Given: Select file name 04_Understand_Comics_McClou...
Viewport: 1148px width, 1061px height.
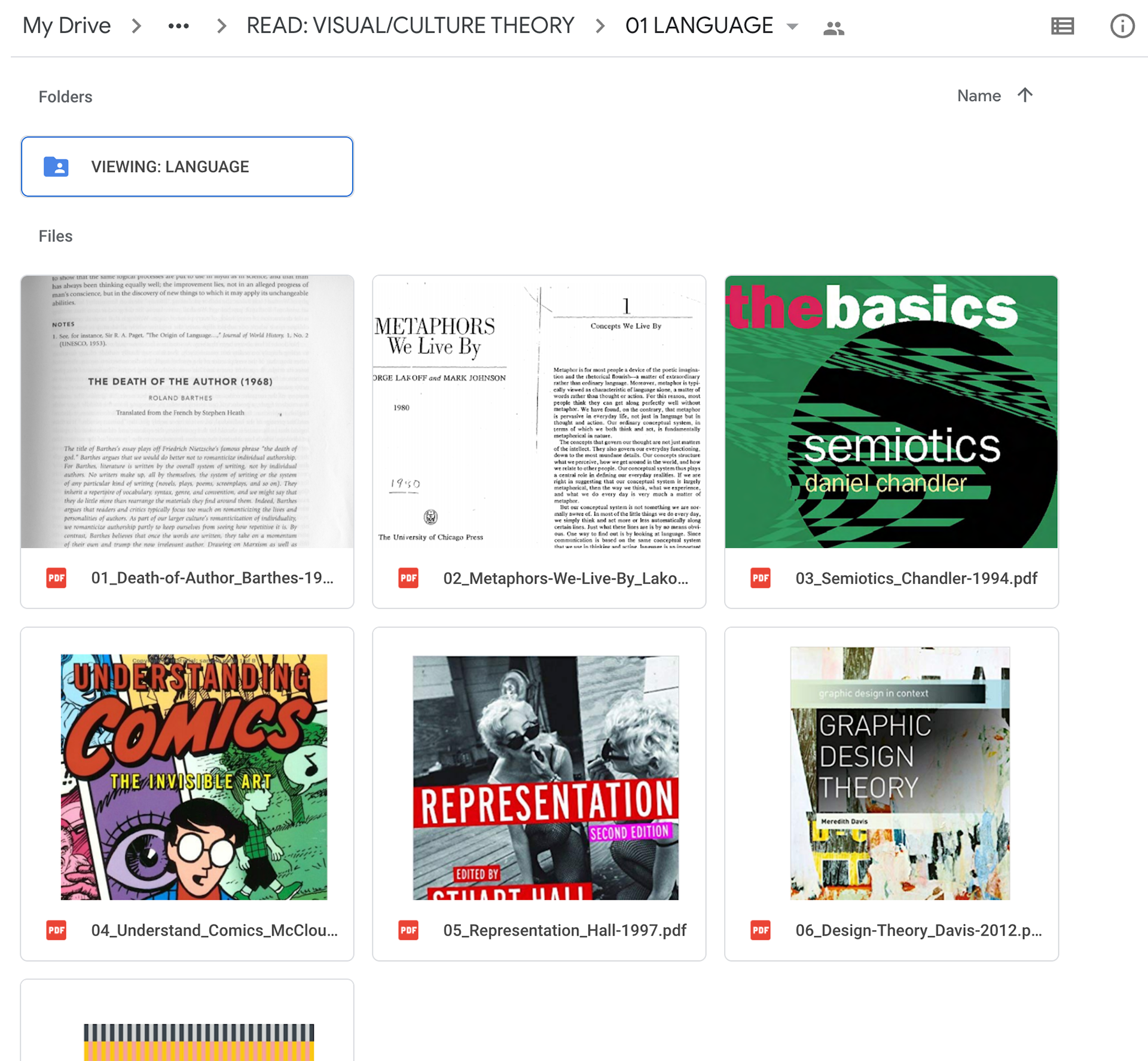Looking at the screenshot, I should [x=214, y=930].
